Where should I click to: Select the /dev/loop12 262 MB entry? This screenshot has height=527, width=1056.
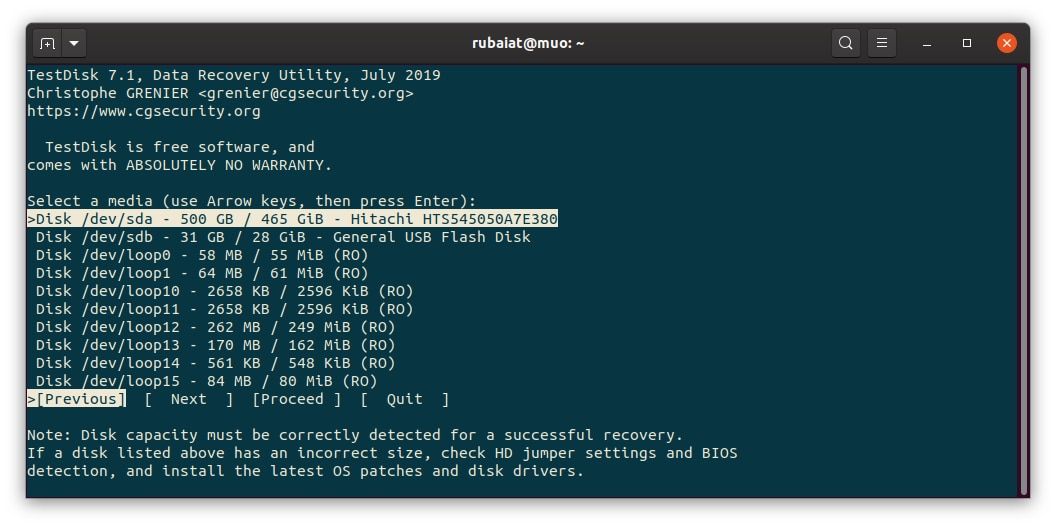(x=215, y=327)
